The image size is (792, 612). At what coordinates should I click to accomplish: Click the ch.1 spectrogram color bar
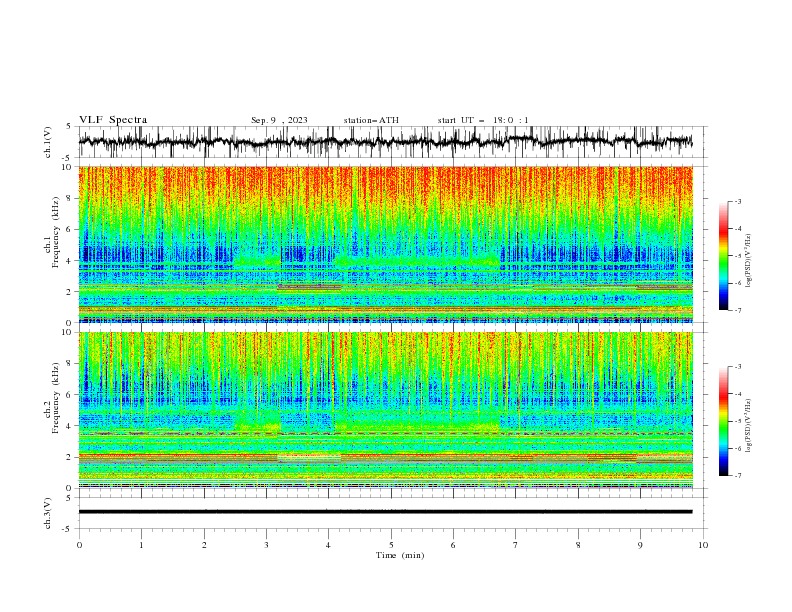coord(723,256)
